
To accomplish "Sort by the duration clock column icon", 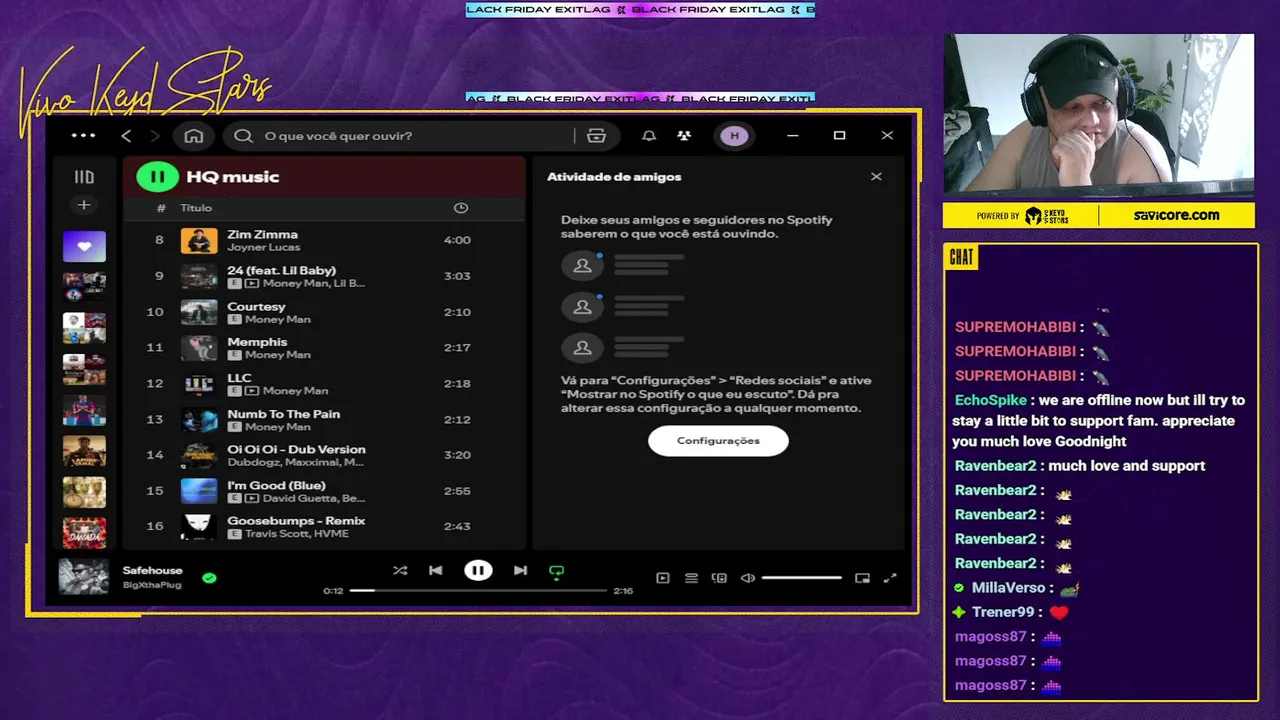I will tap(461, 208).
